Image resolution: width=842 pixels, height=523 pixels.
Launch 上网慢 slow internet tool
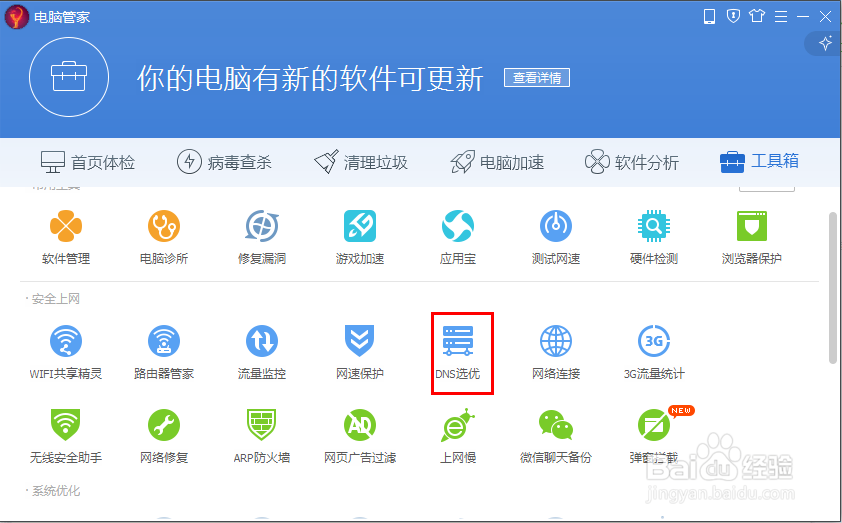click(x=458, y=436)
